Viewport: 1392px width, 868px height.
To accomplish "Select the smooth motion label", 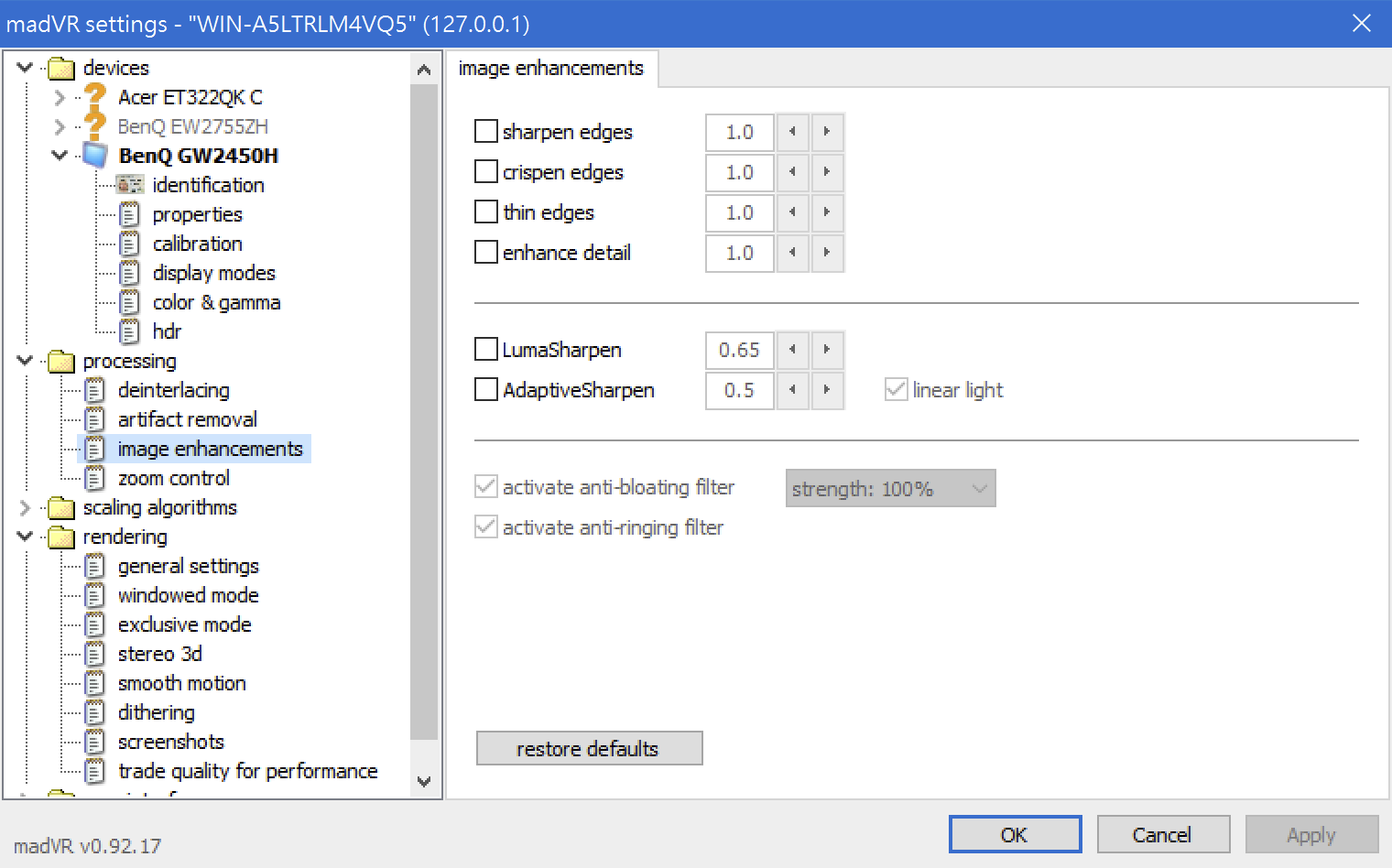I will pos(181,683).
